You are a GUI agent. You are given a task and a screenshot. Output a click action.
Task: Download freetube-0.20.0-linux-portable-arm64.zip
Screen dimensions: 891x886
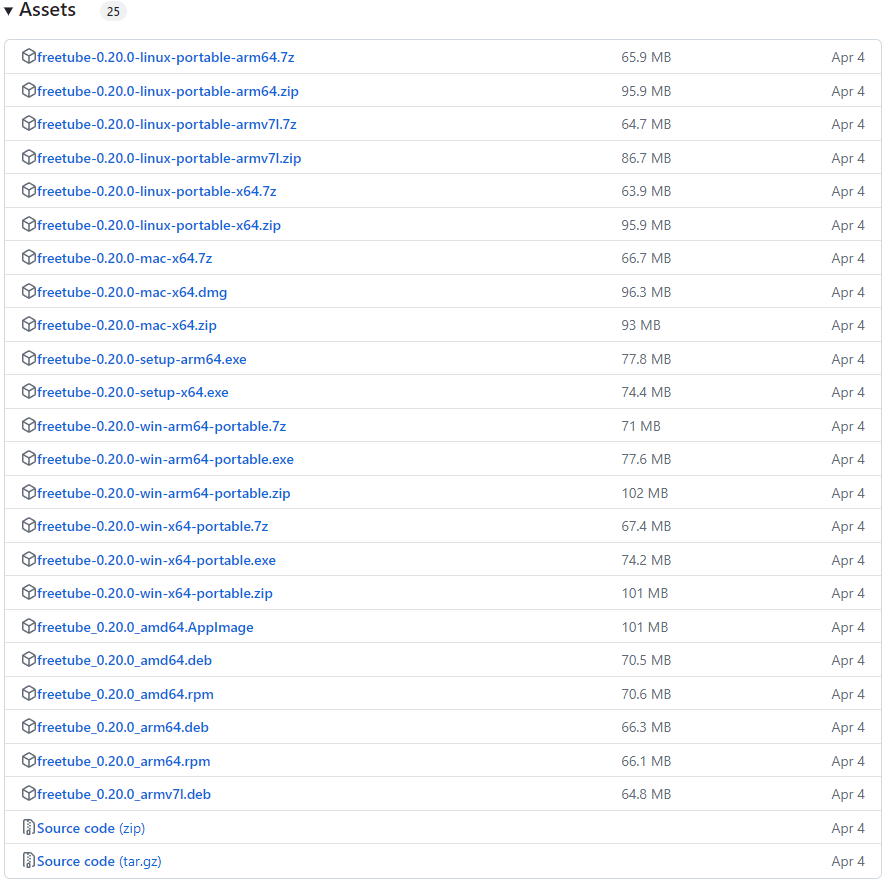168,91
